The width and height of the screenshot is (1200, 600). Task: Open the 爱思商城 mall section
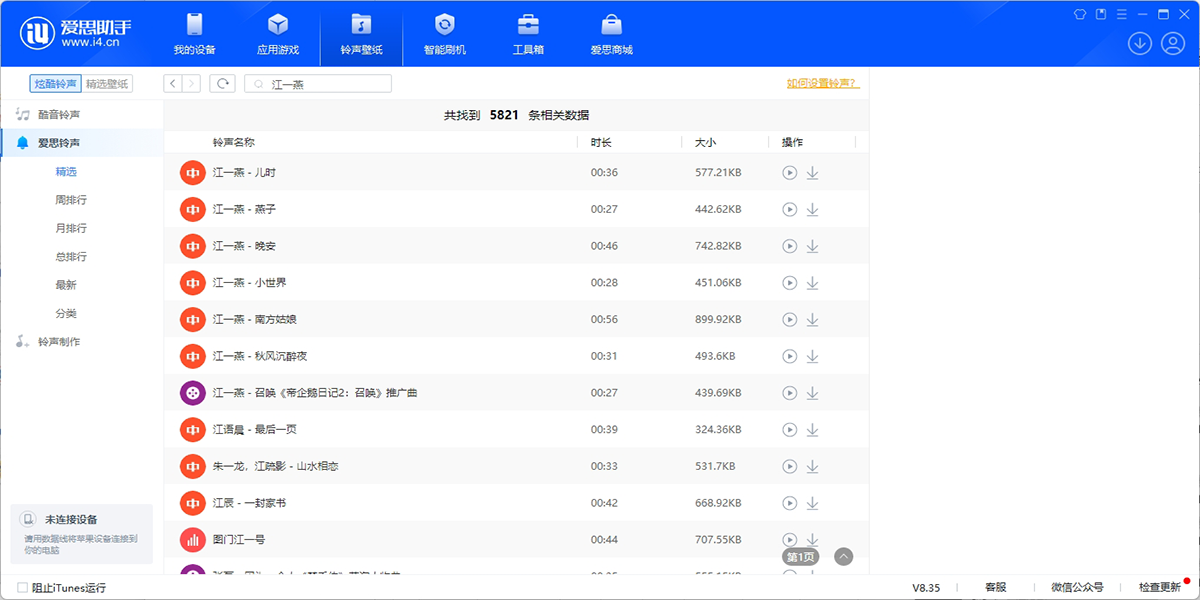coord(611,33)
